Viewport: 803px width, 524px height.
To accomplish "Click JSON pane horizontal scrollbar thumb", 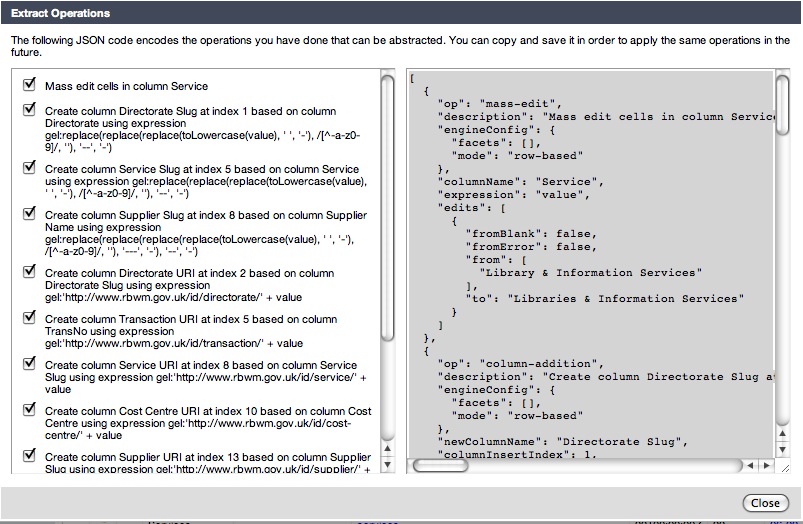I will 440,465.
